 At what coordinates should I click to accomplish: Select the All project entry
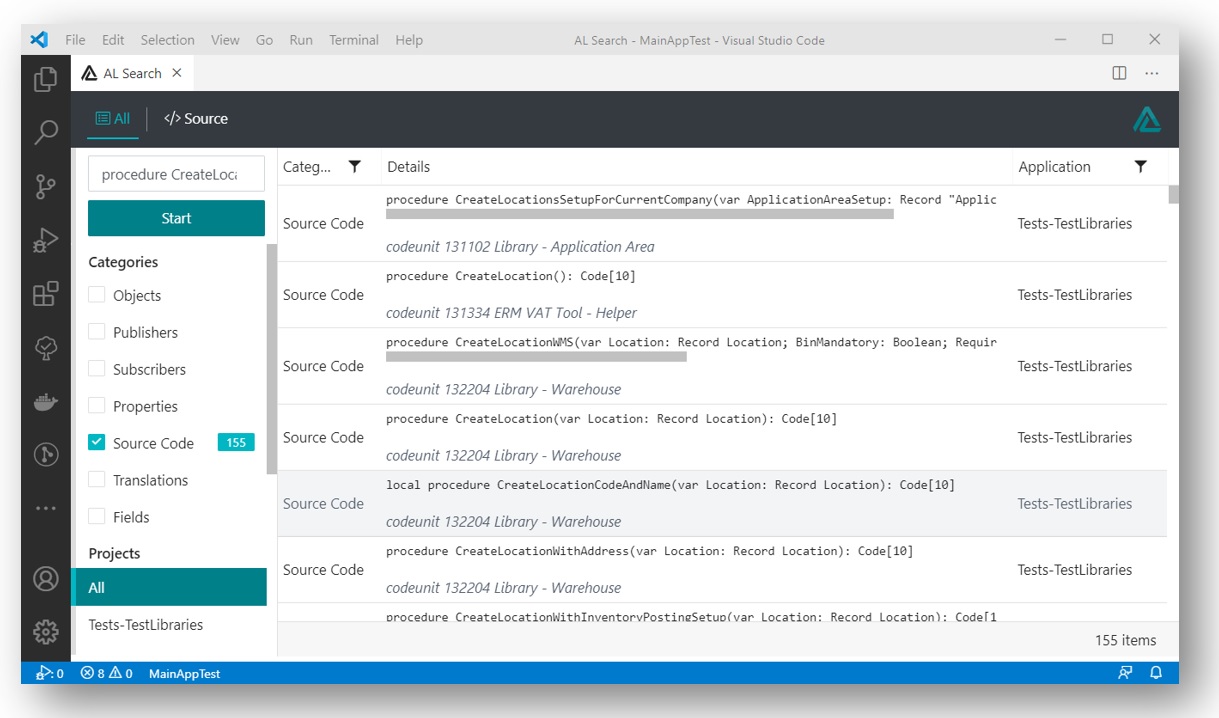point(169,587)
